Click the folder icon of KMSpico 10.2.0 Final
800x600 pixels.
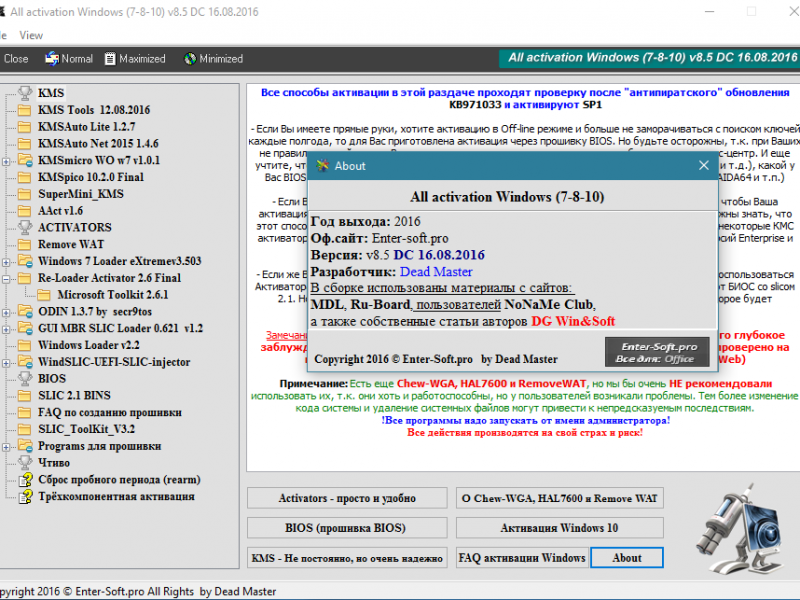(24, 177)
